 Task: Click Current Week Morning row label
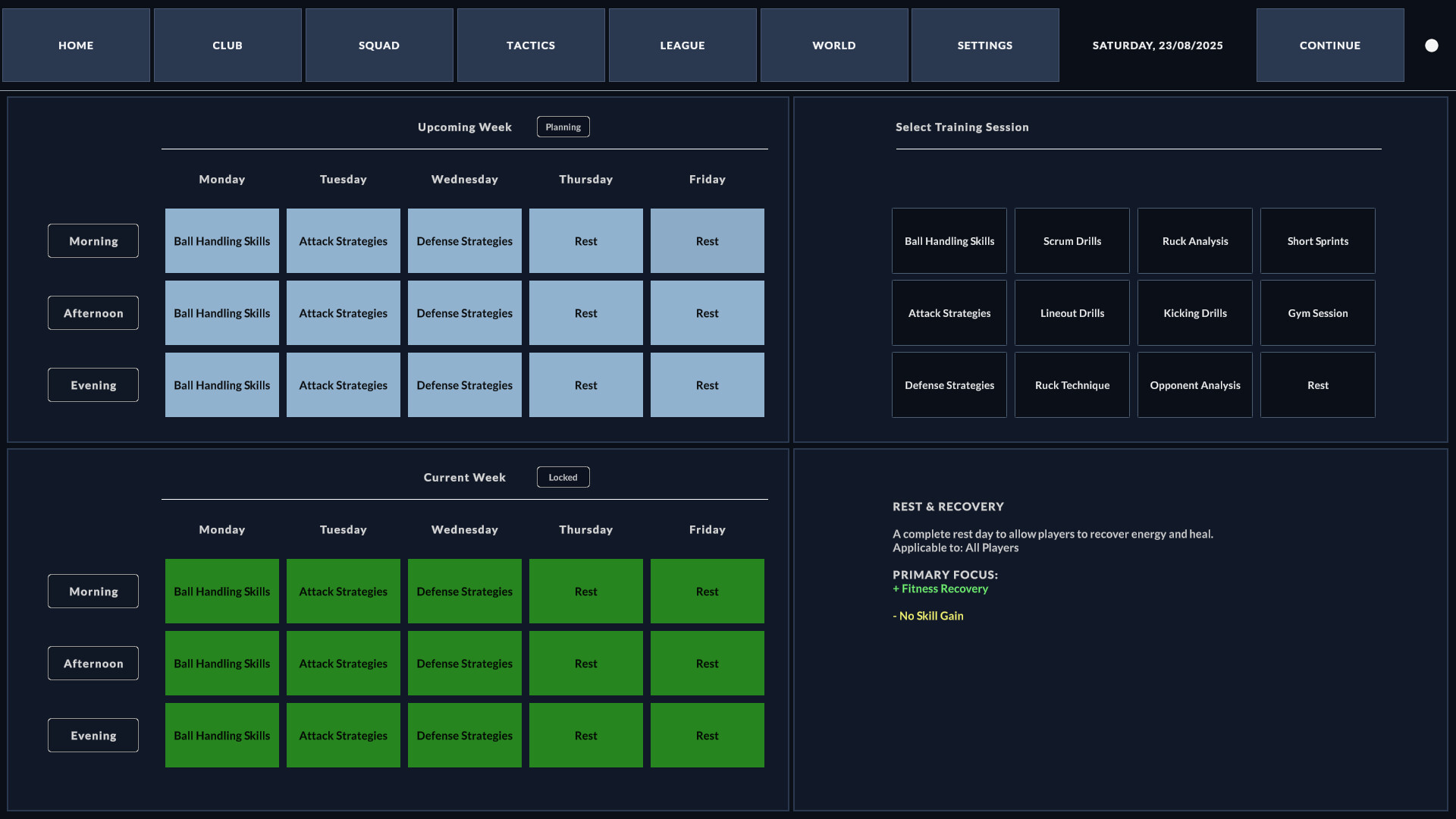tap(93, 591)
